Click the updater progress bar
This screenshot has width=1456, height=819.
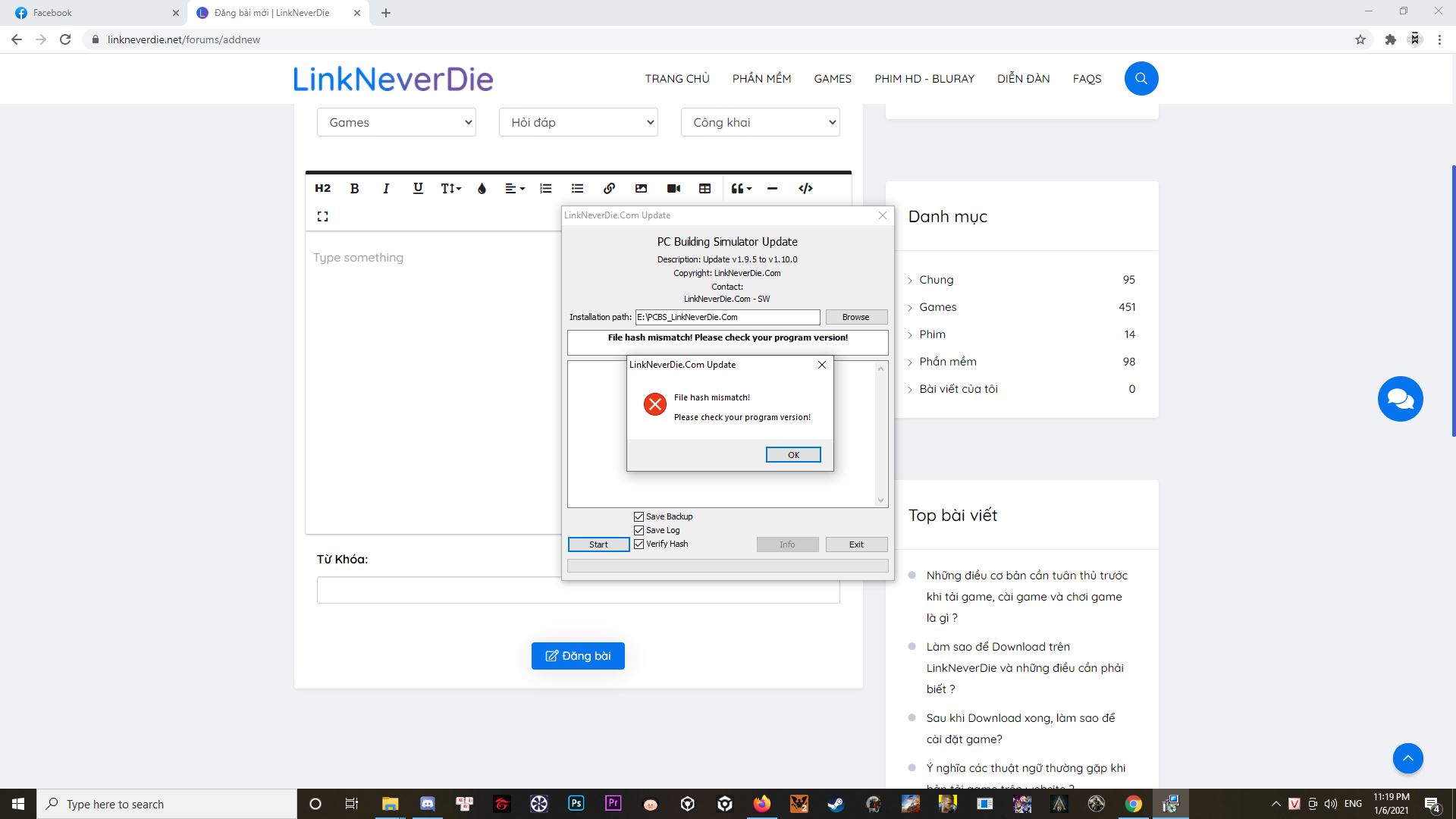[x=727, y=566]
